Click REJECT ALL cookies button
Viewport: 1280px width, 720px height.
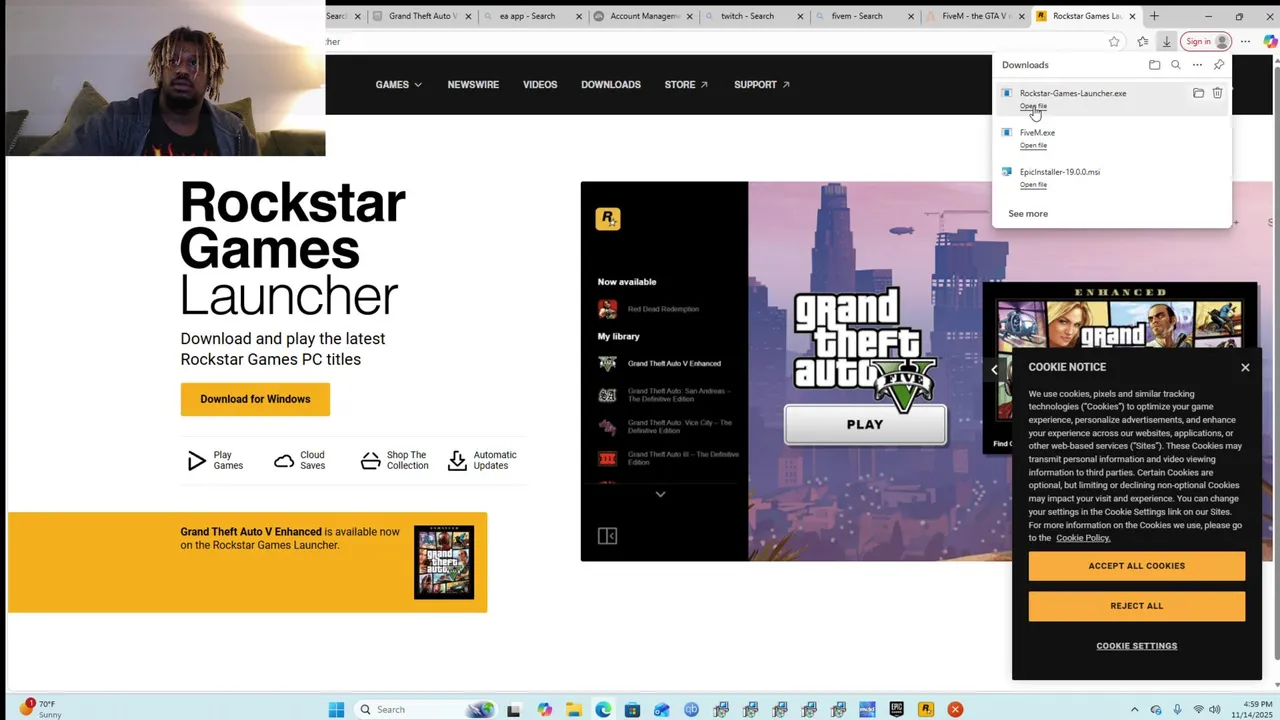[x=1137, y=606]
